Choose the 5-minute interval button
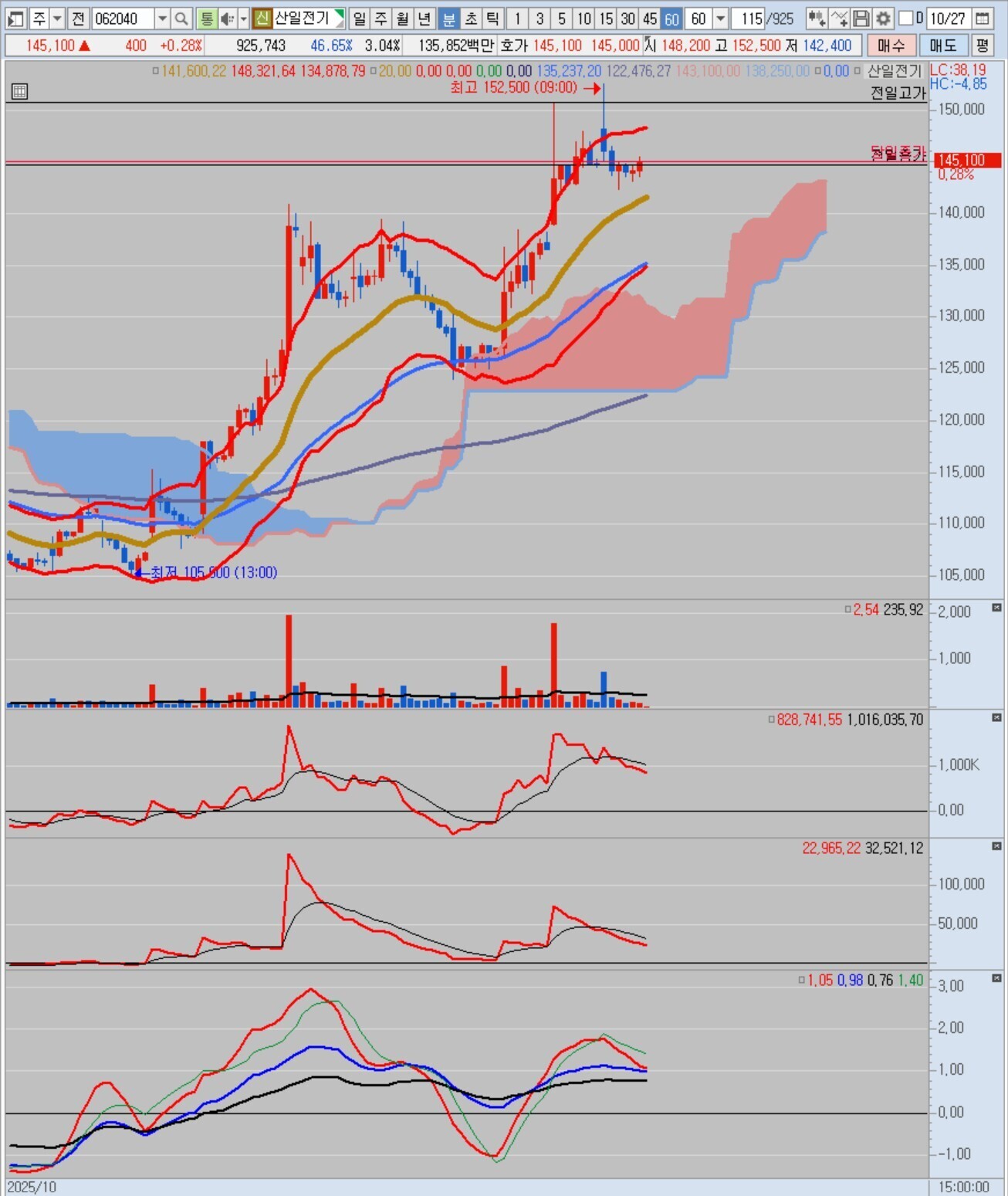 pyautogui.click(x=562, y=18)
